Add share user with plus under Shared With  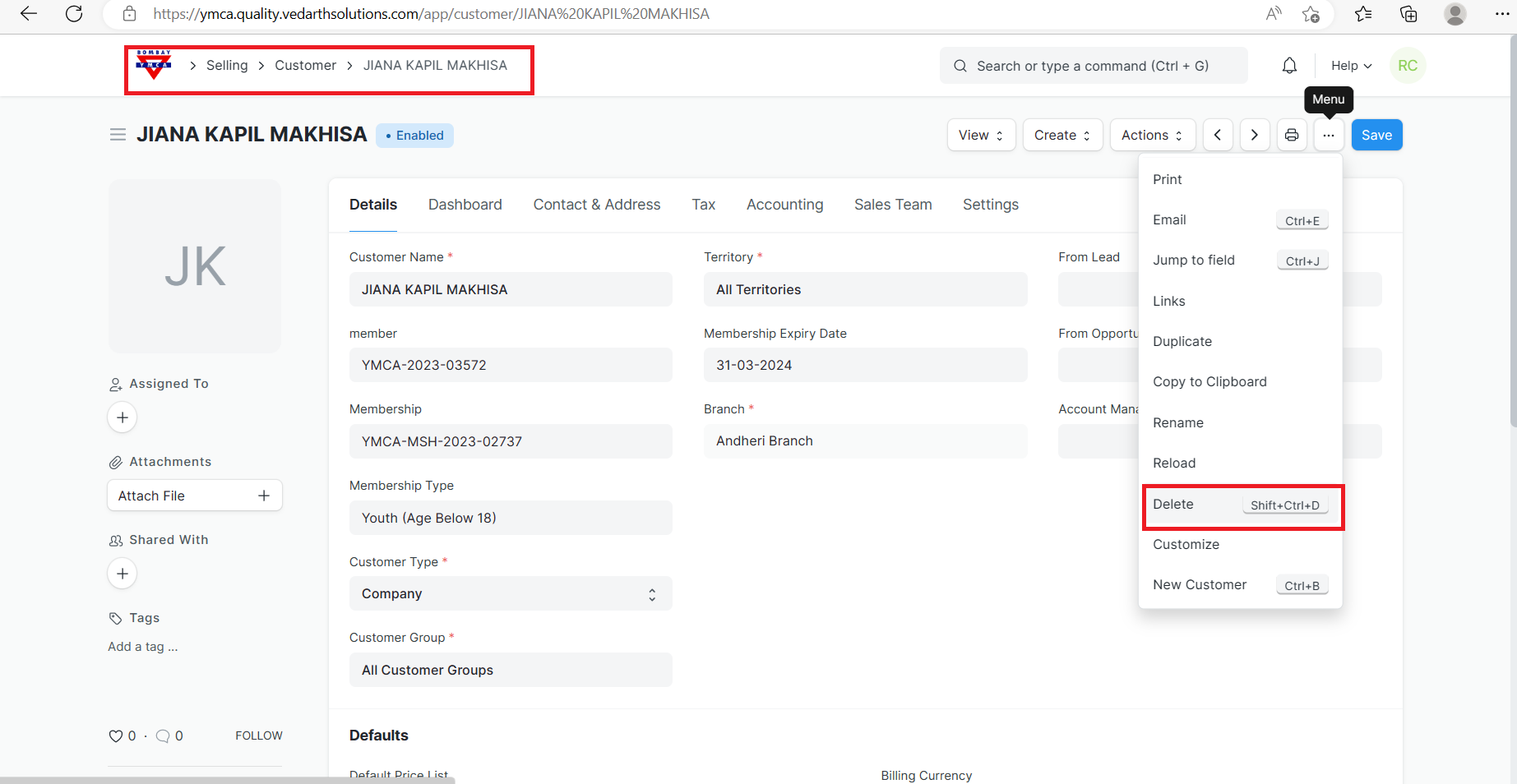pos(123,574)
